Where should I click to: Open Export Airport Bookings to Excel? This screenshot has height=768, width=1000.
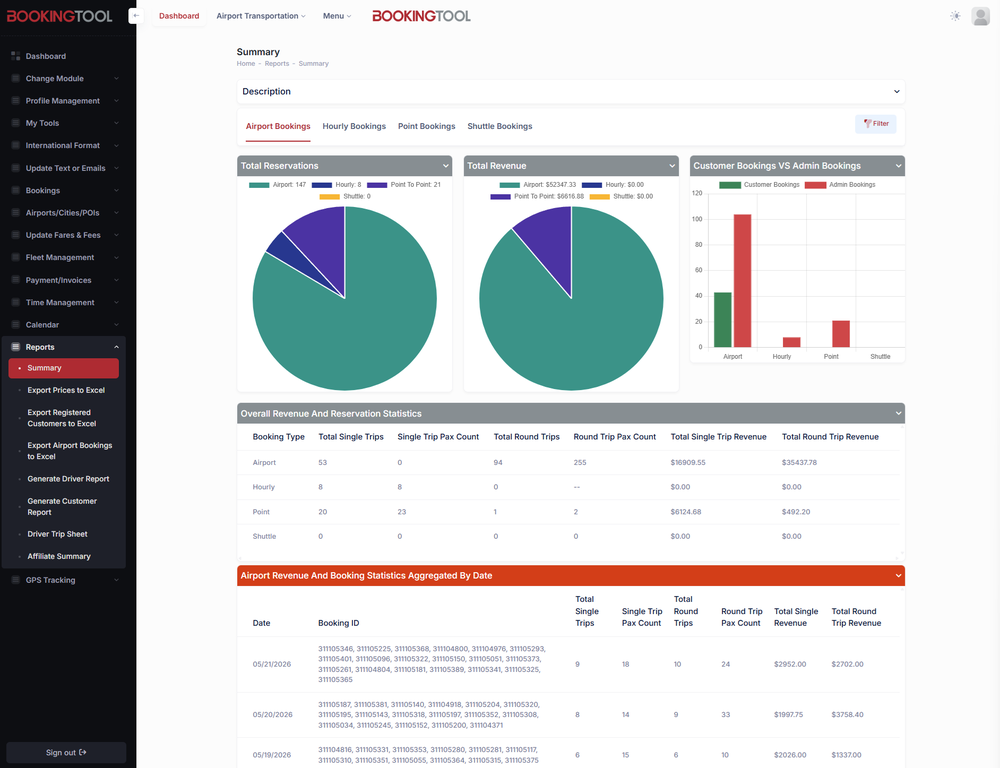70,451
